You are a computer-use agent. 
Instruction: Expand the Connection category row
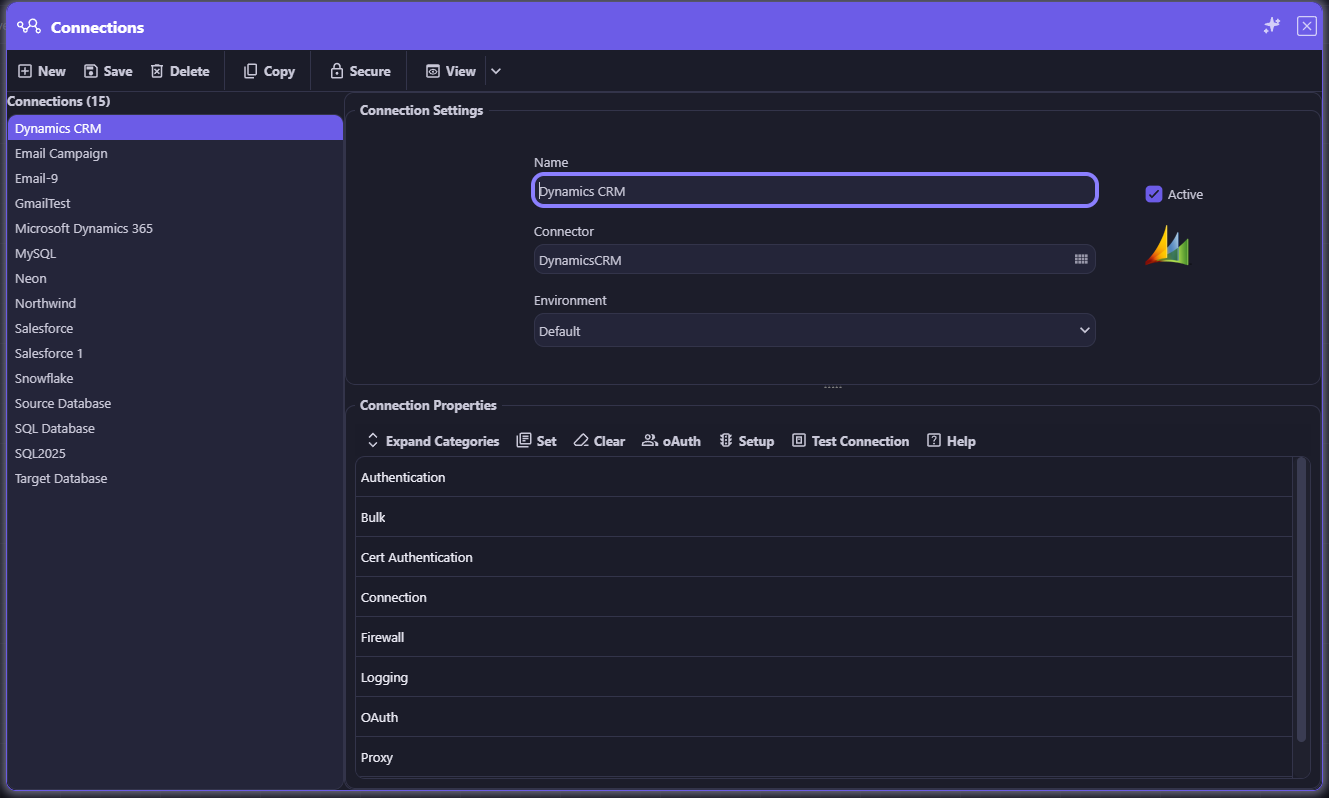[824, 597]
